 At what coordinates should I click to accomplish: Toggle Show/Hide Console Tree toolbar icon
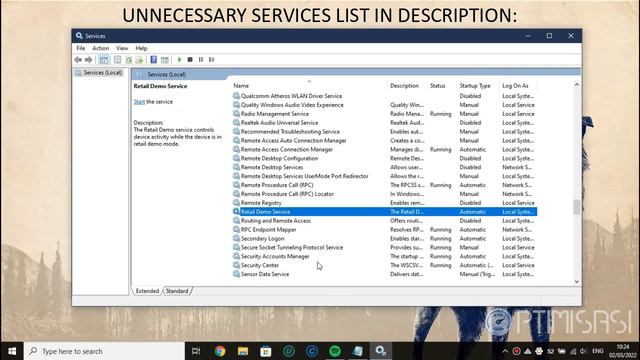click(104, 60)
